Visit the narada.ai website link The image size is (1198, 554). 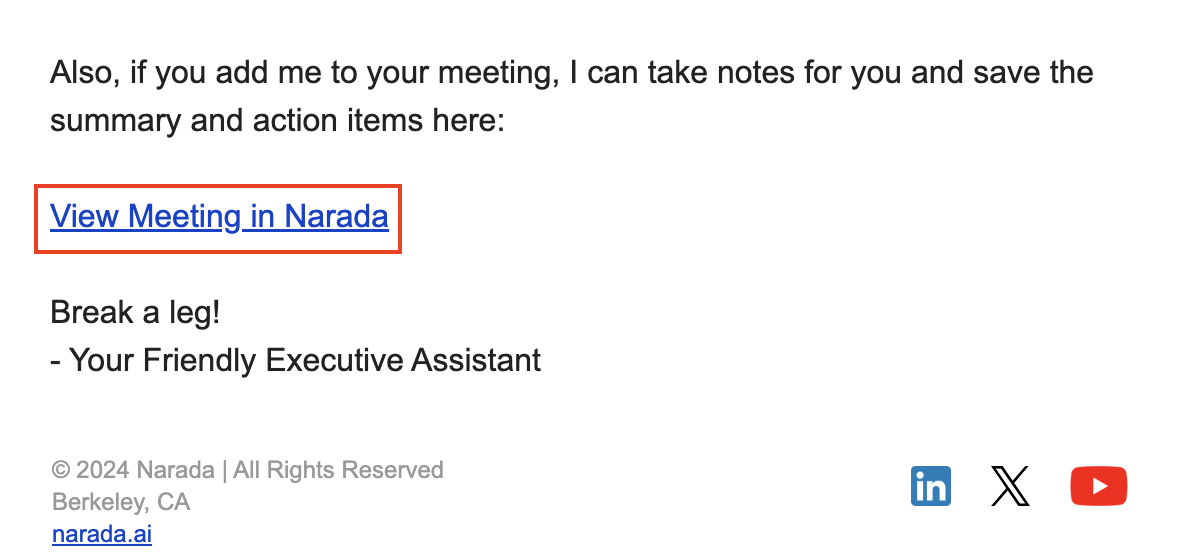click(x=102, y=533)
